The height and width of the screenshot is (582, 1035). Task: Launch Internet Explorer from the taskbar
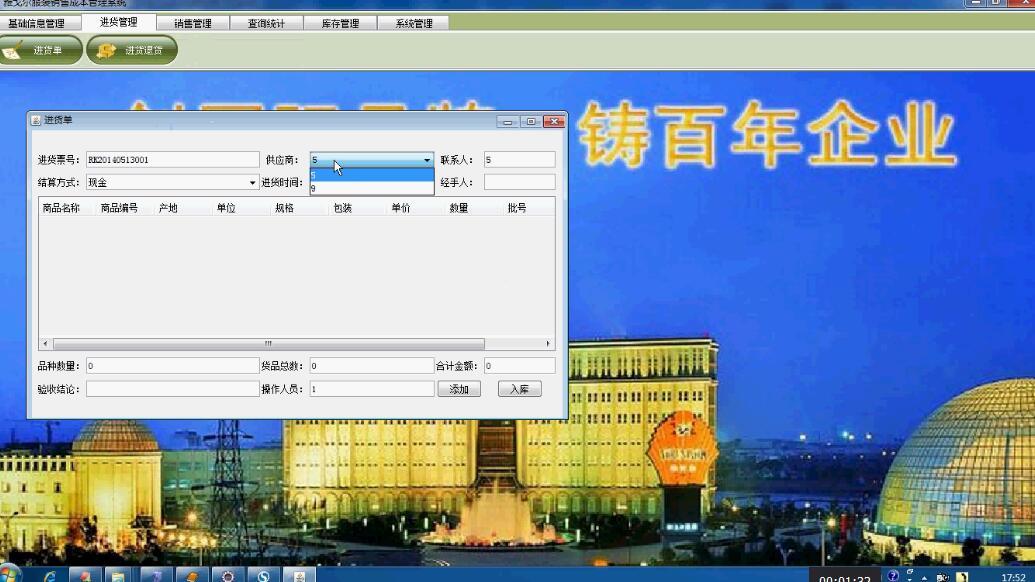(50, 575)
